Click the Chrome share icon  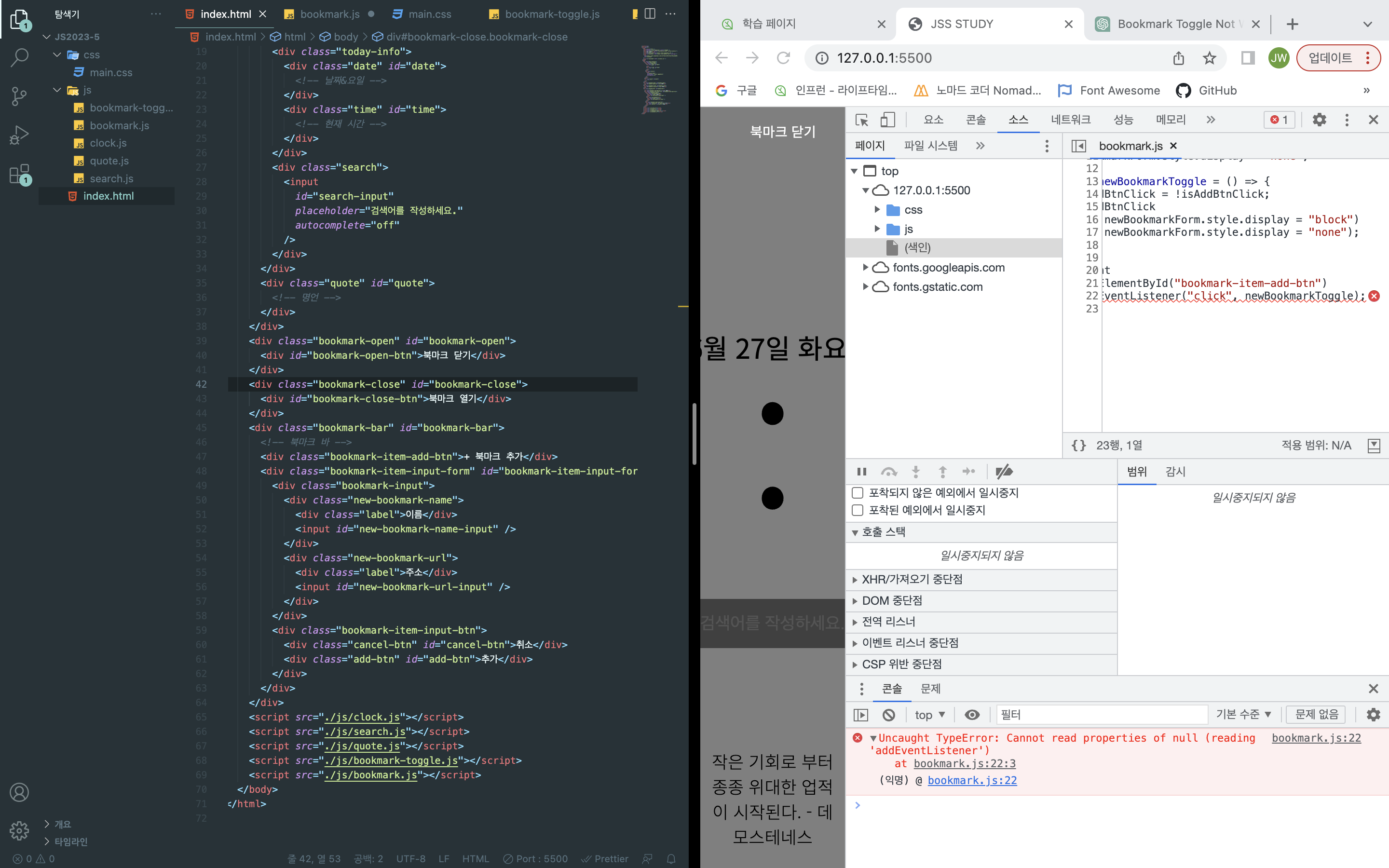(1178, 58)
